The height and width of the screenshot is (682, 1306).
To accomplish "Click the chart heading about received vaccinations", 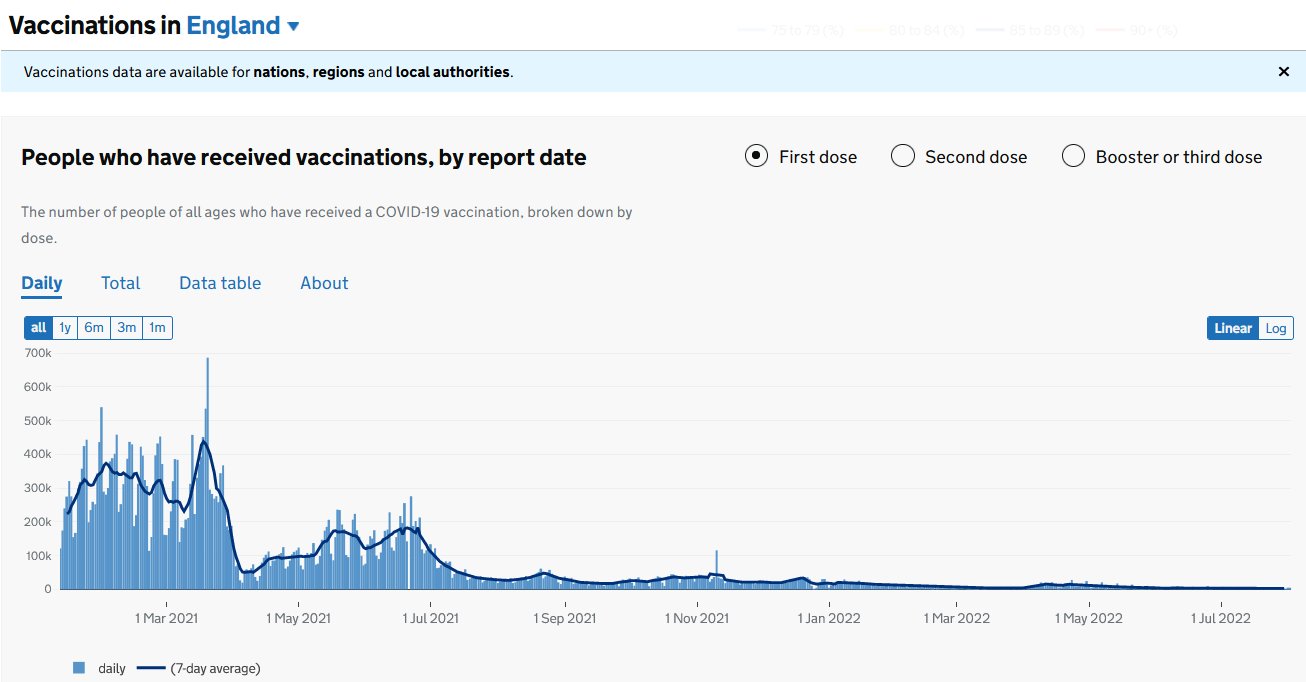I will [x=304, y=157].
